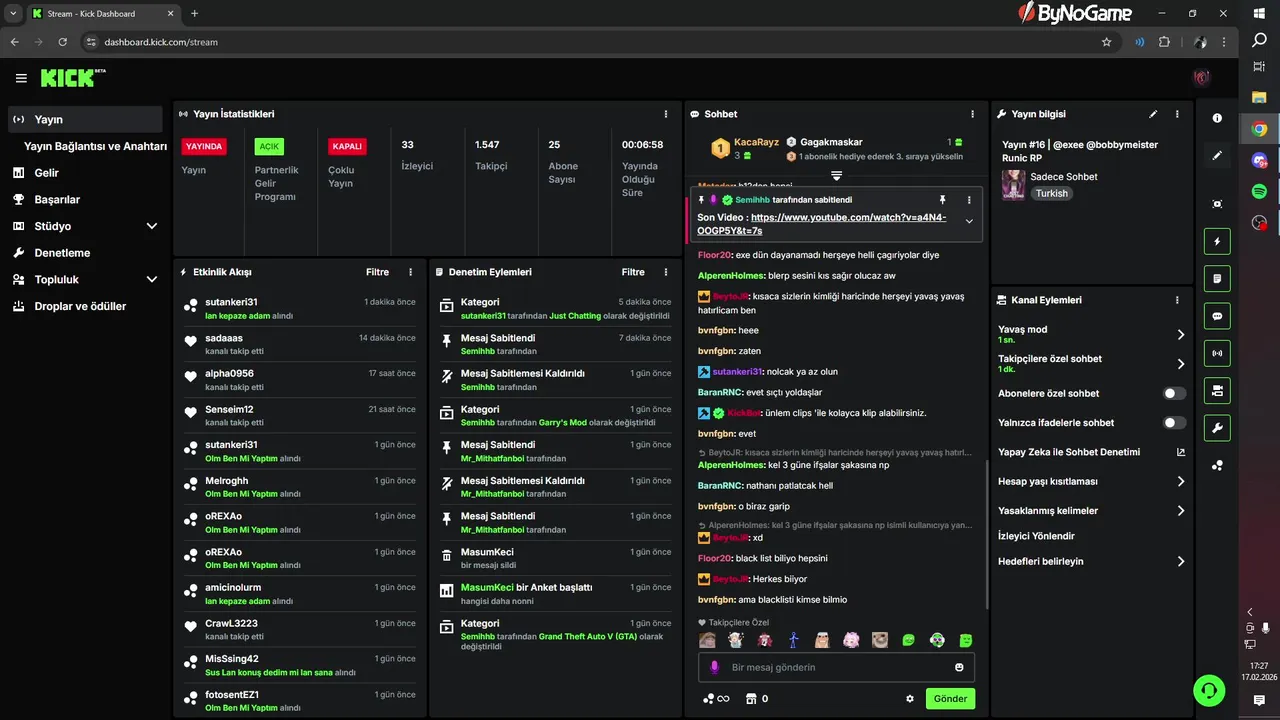Open the Sohbet panel three-dot menu
Viewport: 1280px width, 720px height.
coord(972,114)
